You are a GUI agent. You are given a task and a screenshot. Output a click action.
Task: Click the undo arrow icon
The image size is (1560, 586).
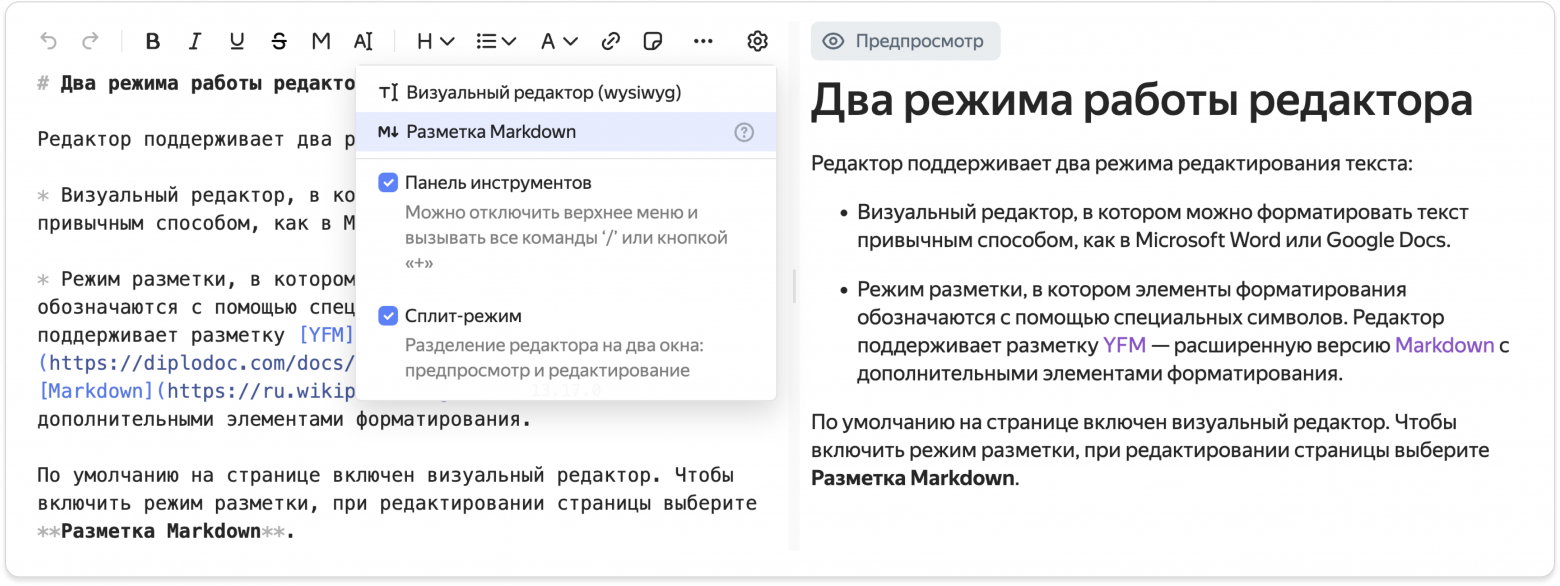50,41
